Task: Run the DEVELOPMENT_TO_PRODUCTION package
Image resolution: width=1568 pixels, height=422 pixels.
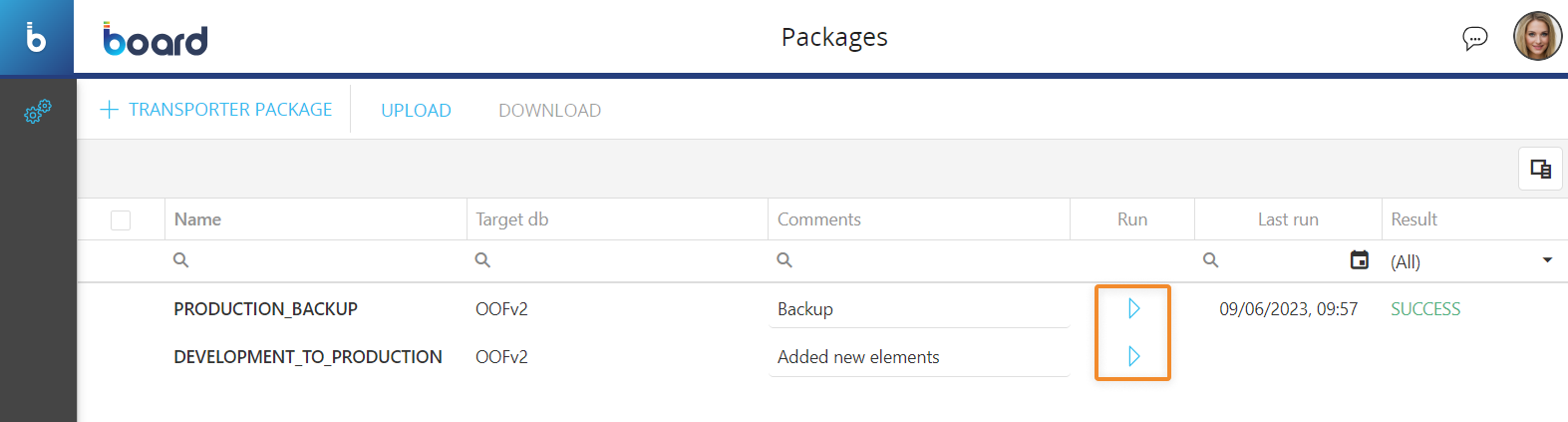Action: point(1133,356)
